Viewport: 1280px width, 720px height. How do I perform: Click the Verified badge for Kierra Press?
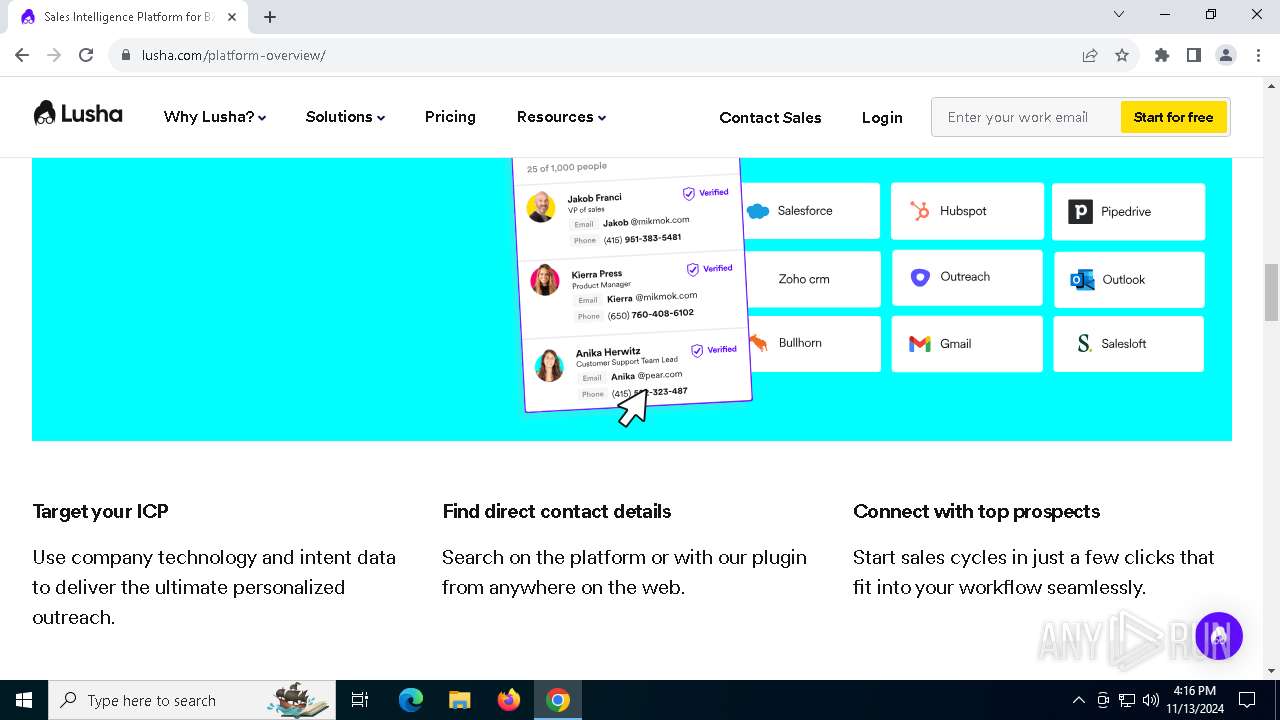(x=709, y=269)
